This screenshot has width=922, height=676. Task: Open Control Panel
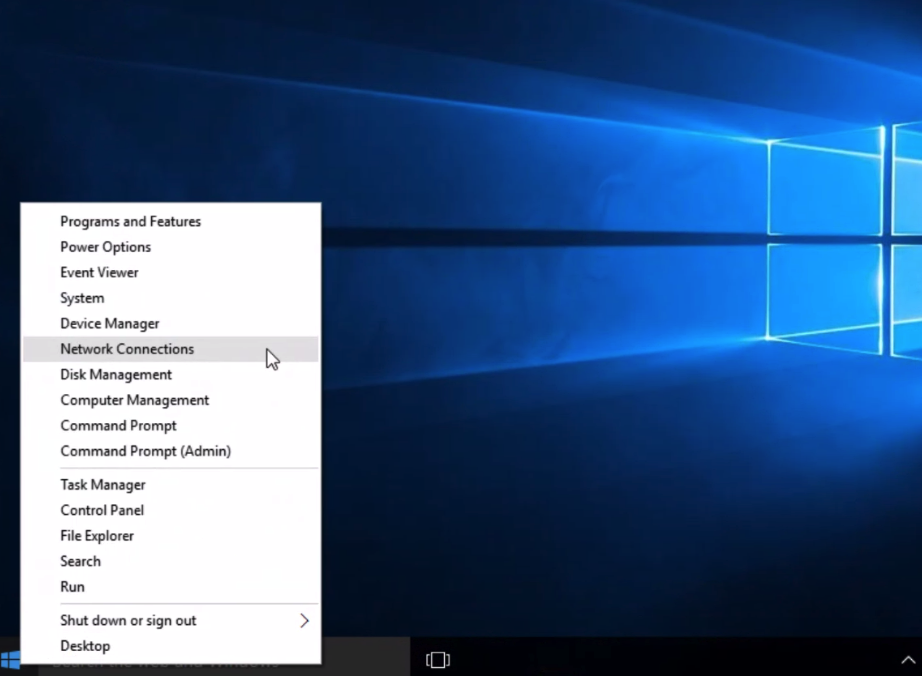click(x=171, y=510)
